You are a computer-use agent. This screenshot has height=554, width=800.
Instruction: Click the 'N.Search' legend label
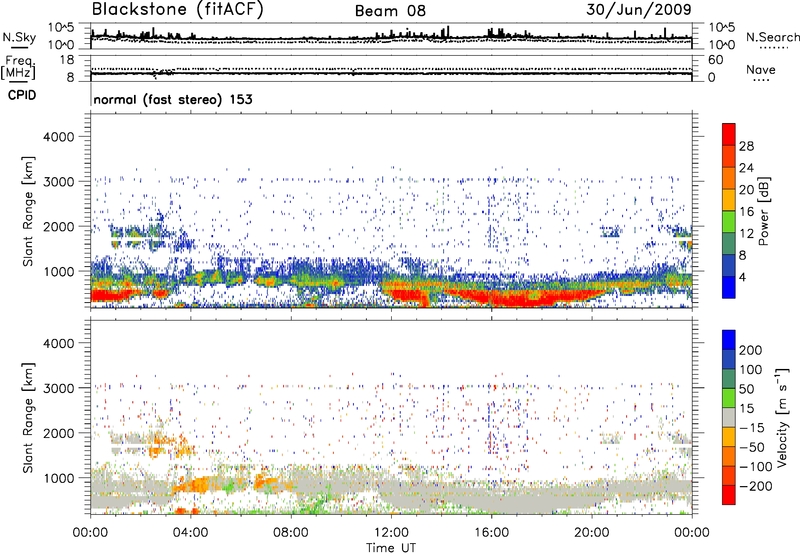772,37
